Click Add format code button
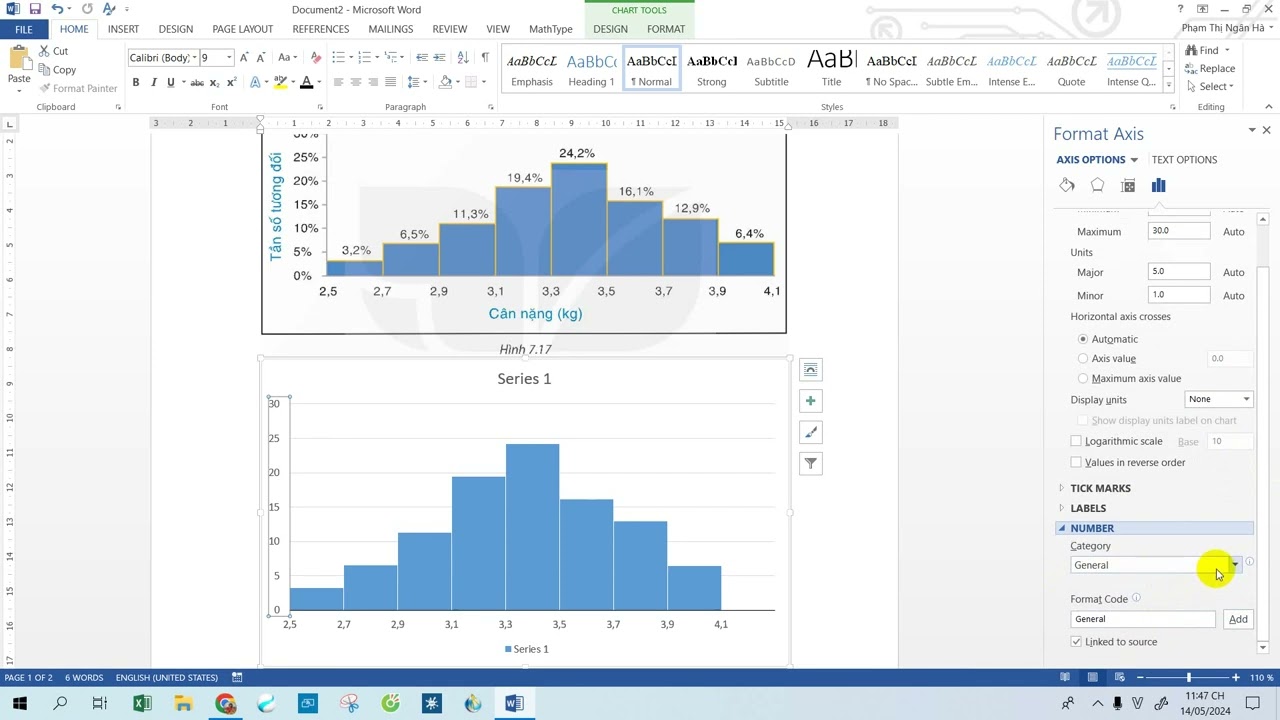1280x720 pixels. click(x=1238, y=619)
